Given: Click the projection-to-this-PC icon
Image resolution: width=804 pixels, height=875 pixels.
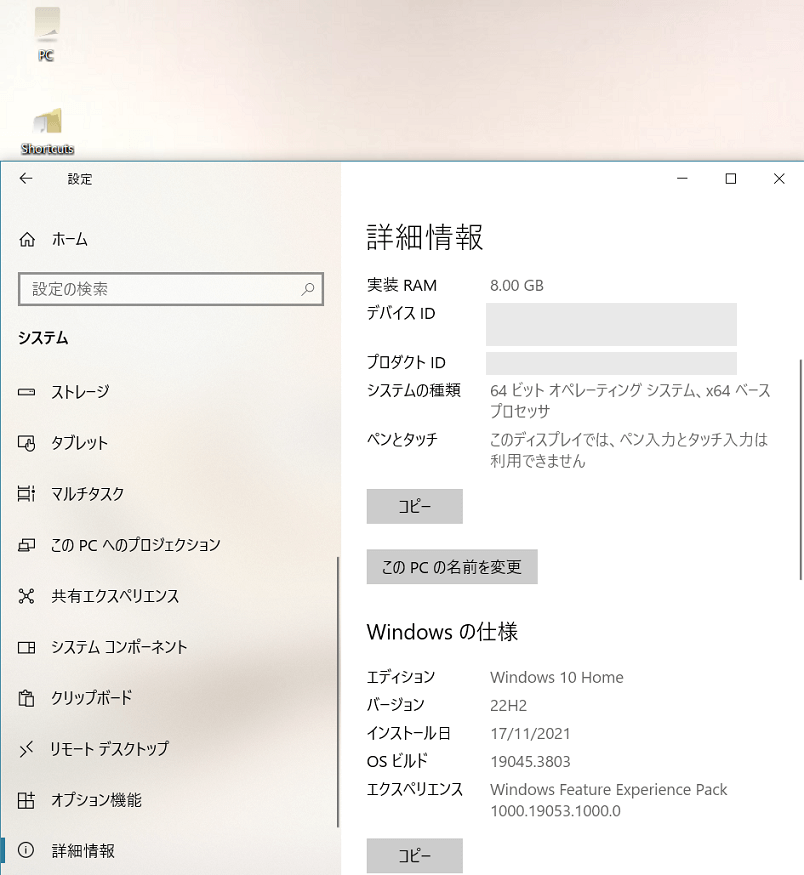Looking at the screenshot, I should coord(26,545).
